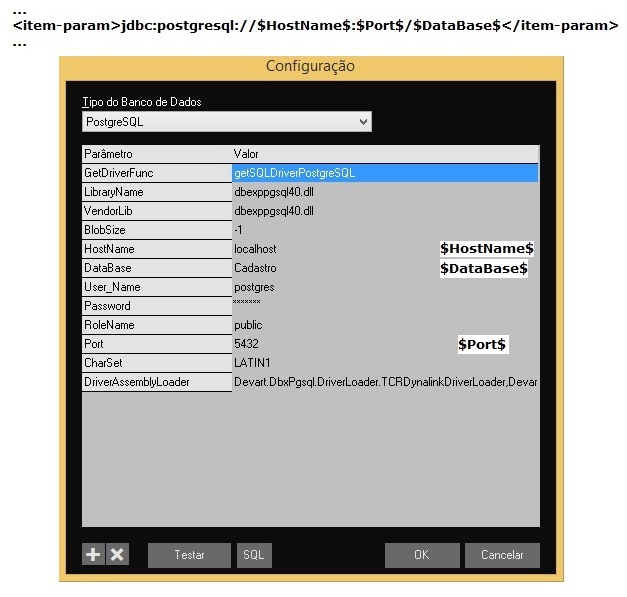
Task: Open the Tipo do Banco de Dados dropdown
Action: tap(227, 122)
